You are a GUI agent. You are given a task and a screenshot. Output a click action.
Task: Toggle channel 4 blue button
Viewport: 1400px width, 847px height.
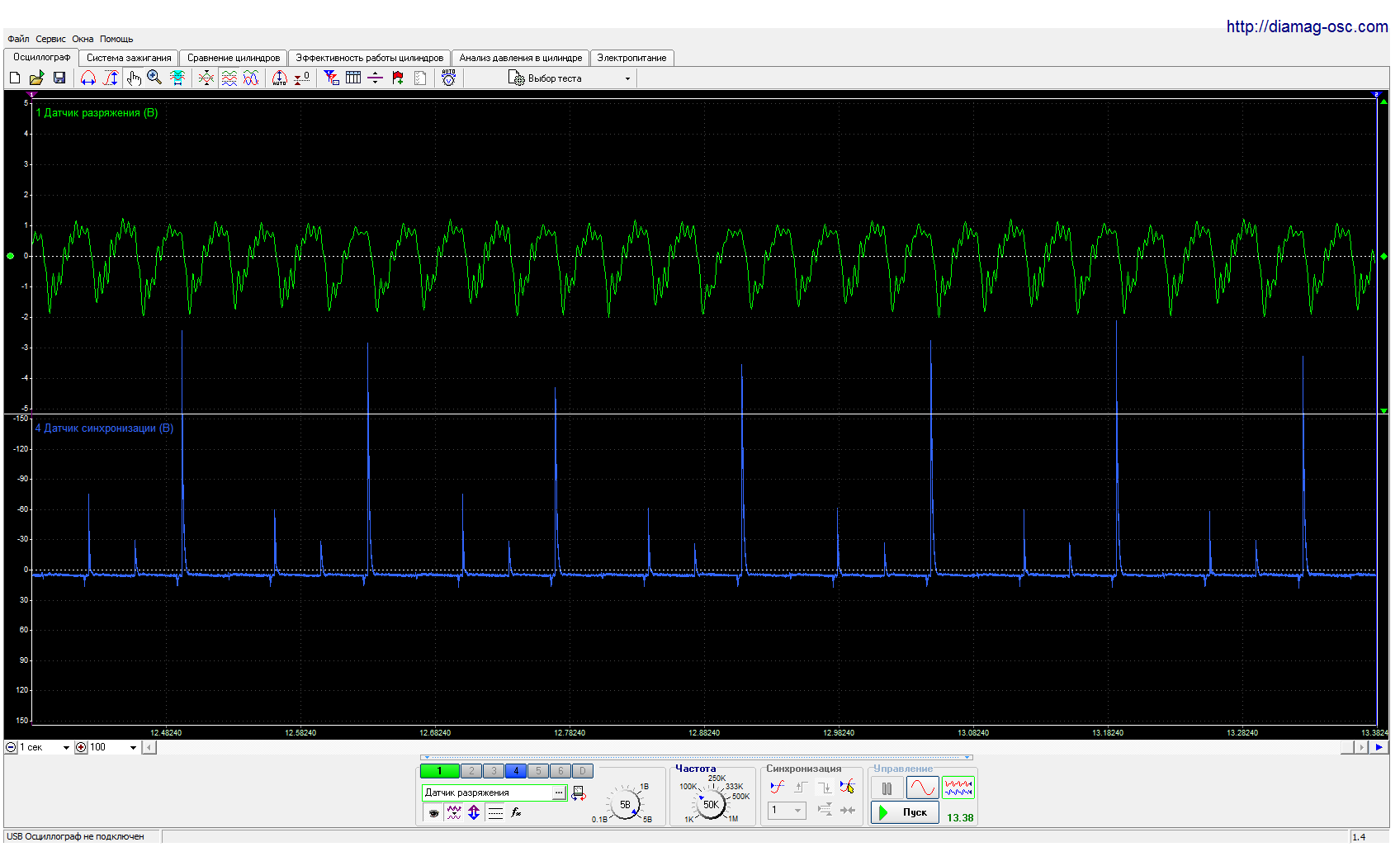click(x=516, y=771)
